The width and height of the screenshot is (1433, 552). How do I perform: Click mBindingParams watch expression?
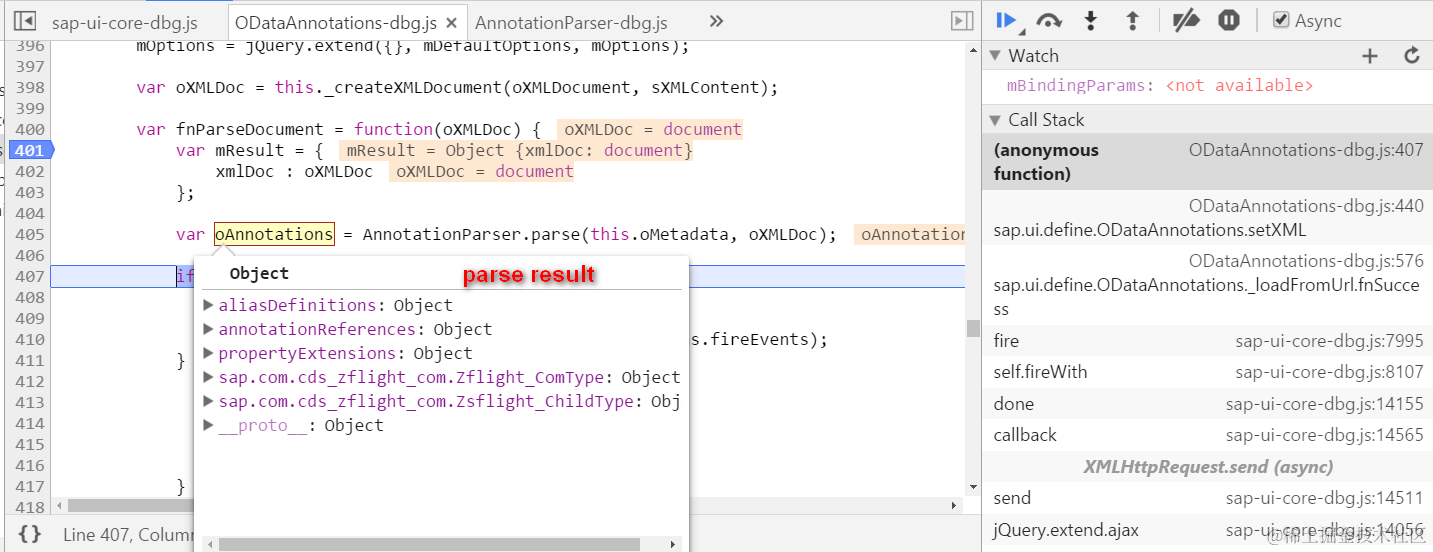(1159, 86)
